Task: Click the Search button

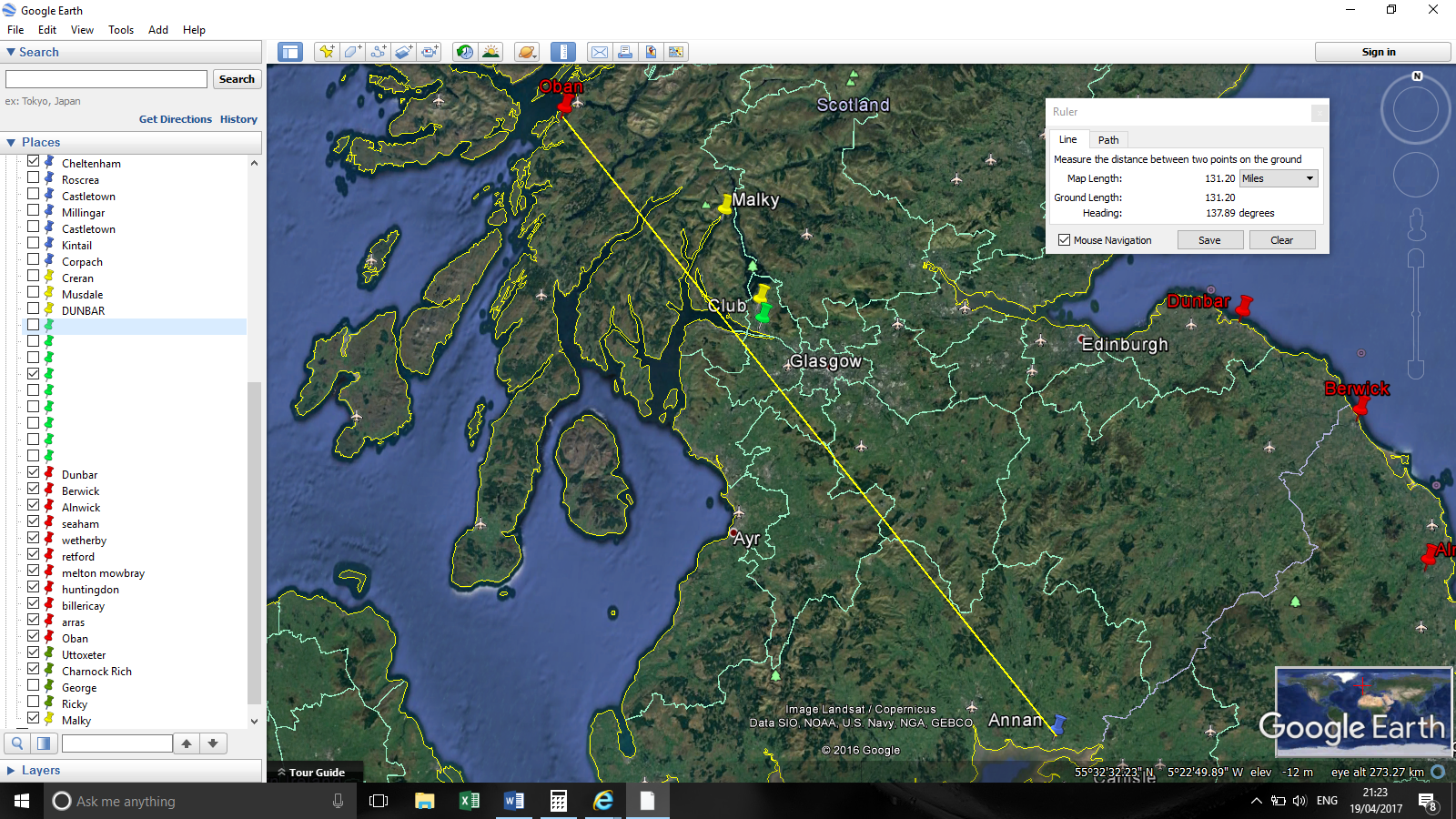Action: pos(237,79)
